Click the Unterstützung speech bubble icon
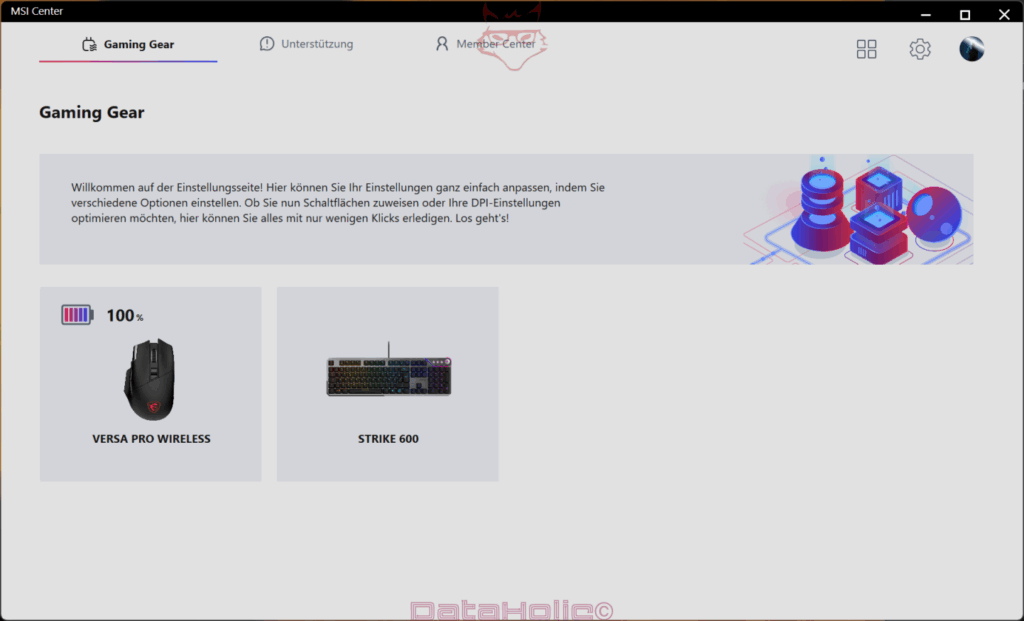Viewport: 1024px width, 621px height. tap(266, 44)
